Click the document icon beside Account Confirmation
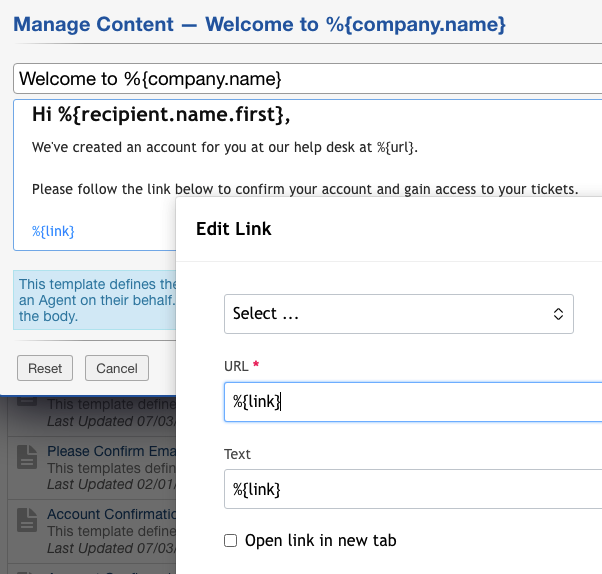Screen dimensions: 602x574 pos(27,522)
